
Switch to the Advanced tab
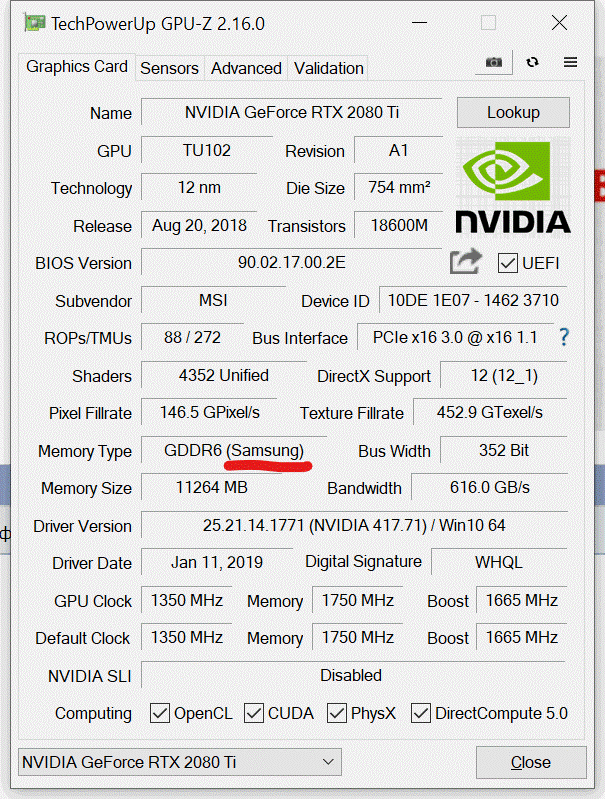click(246, 68)
